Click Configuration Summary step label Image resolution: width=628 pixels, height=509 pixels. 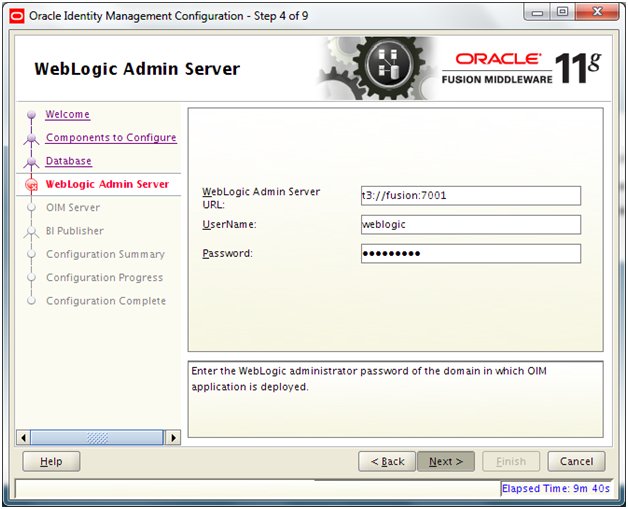105,254
